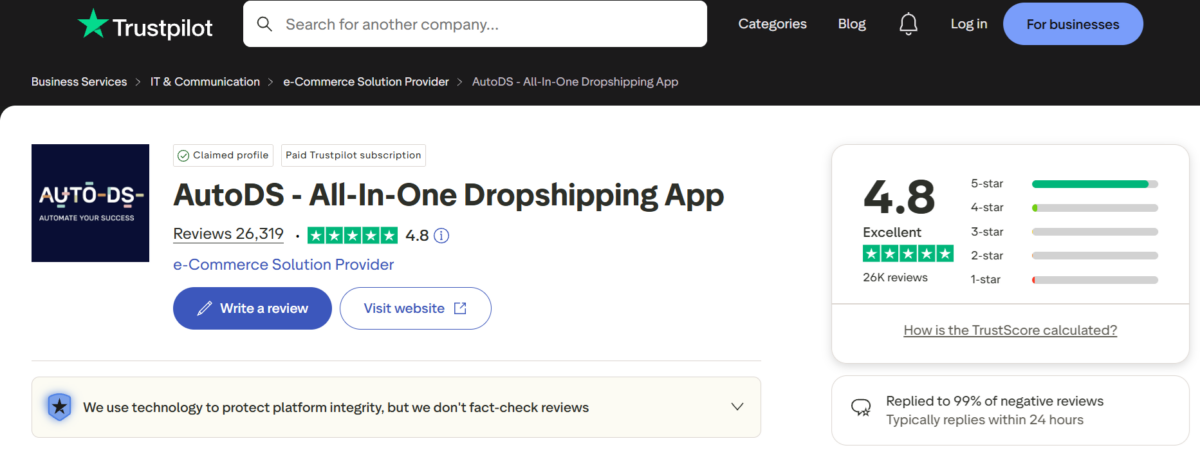The width and height of the screenshot is (1200, 450).
Task: Click the Visit website button
Action: coord(415,308)
